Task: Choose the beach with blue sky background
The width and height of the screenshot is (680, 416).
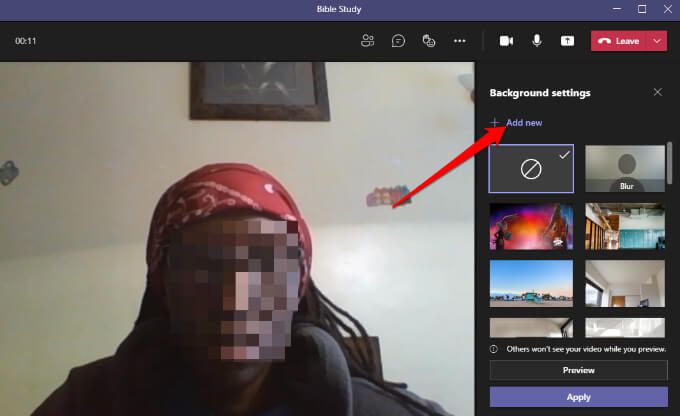Action: pos(531,284)
